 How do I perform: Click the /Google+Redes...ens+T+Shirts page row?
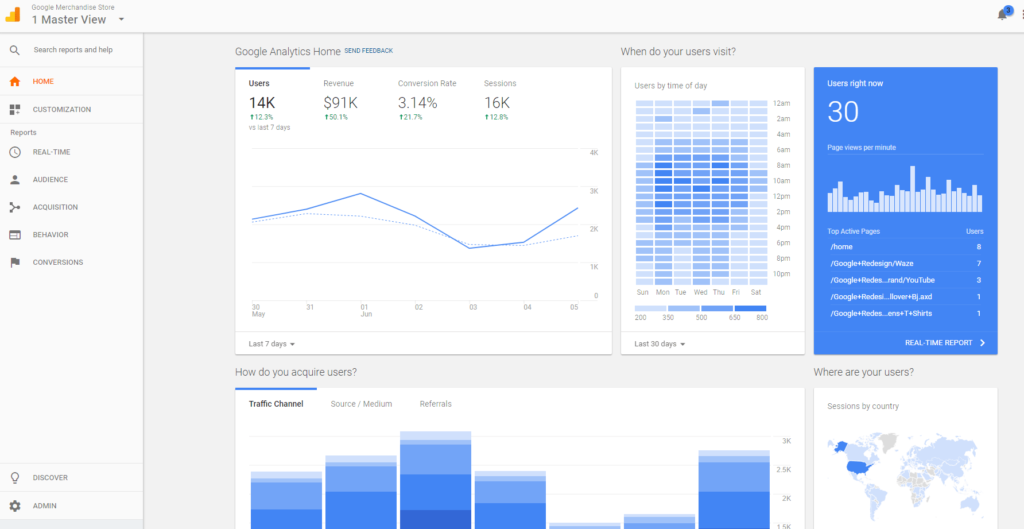click(905, 313)
